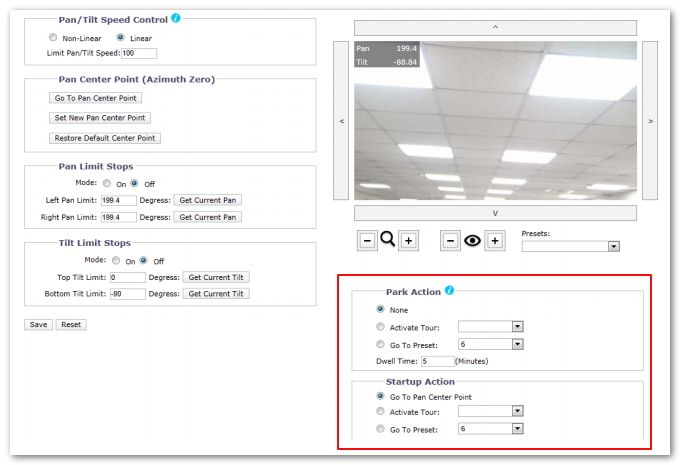Click Get Current Tilt for Top Tilt Limit
Image resolution: width=680 pixels, height=465 pixels.
(x=216, y=277)
